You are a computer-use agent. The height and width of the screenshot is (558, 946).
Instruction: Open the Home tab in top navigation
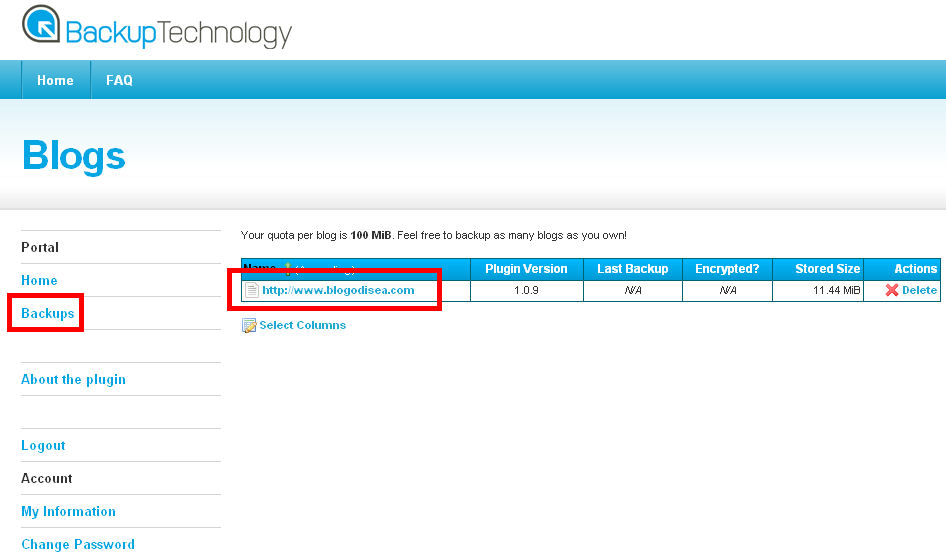click(55, 80)
